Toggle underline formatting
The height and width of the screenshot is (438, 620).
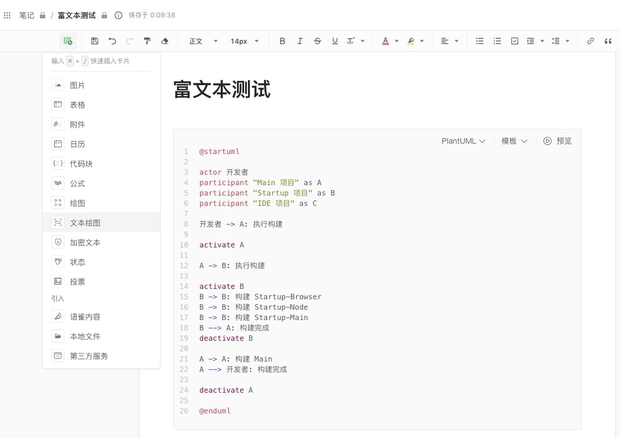coord(335,41)
